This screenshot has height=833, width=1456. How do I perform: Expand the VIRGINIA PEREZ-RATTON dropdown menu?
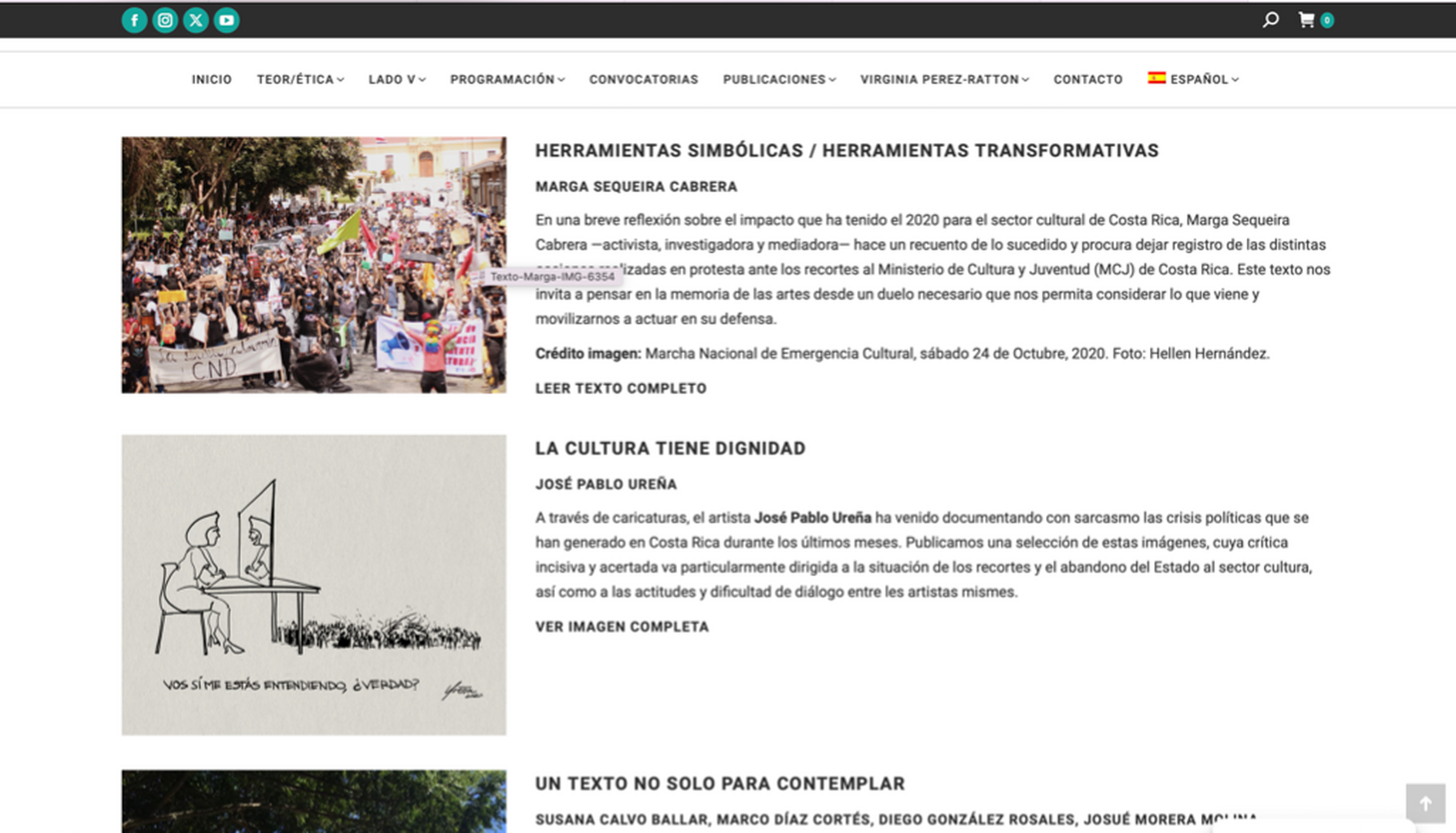[x=944, y=79]
